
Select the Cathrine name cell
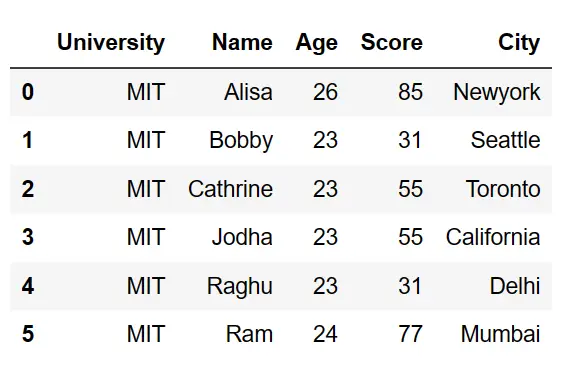[x=230, y=189]
